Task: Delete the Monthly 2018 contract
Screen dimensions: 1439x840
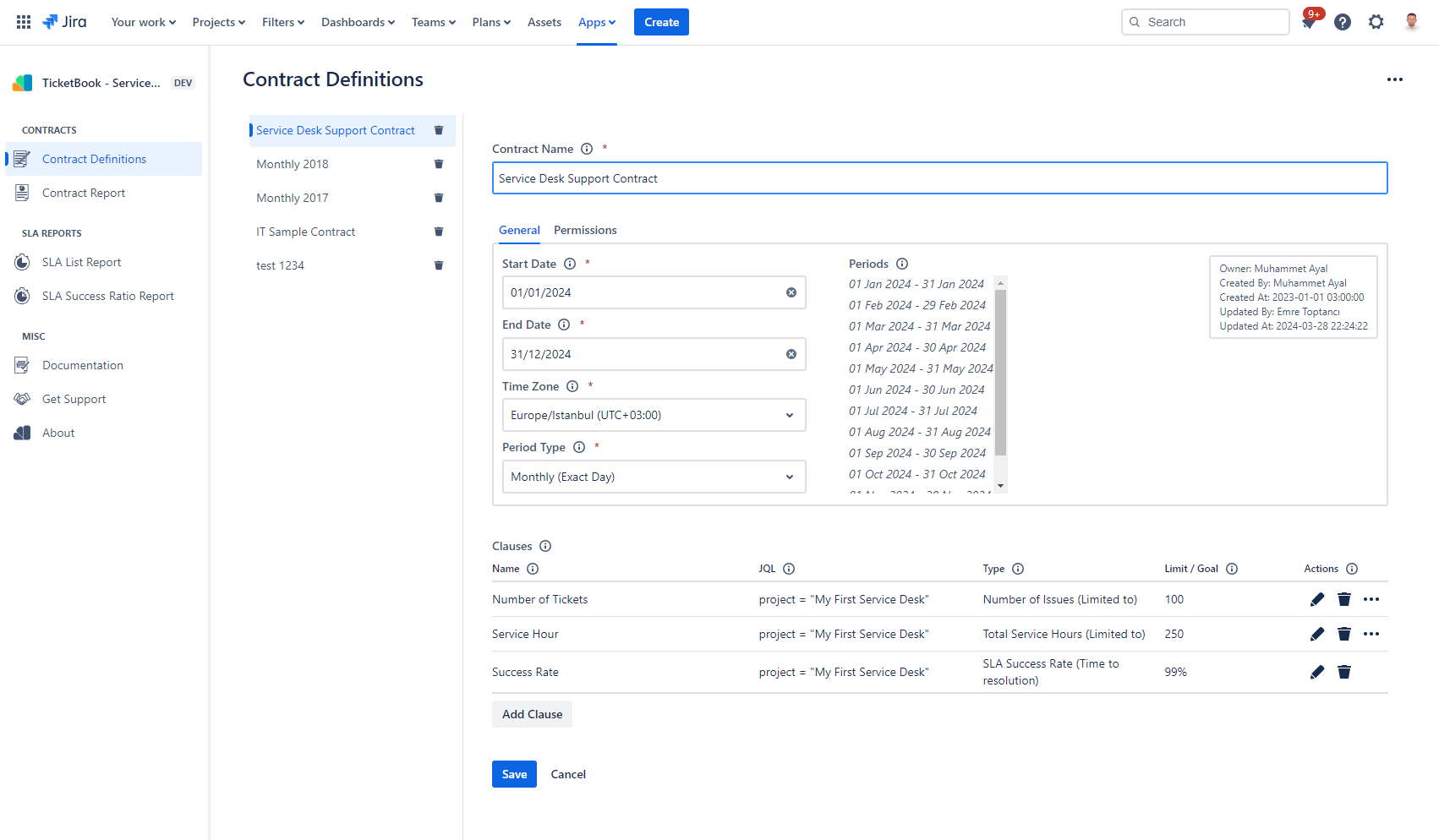Action: pos(439,164)
